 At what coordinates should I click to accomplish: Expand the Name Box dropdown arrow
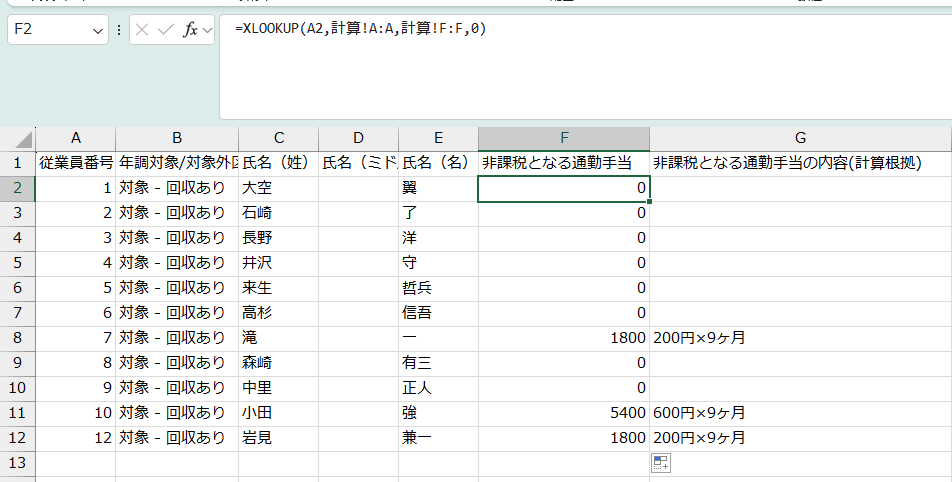98,31
